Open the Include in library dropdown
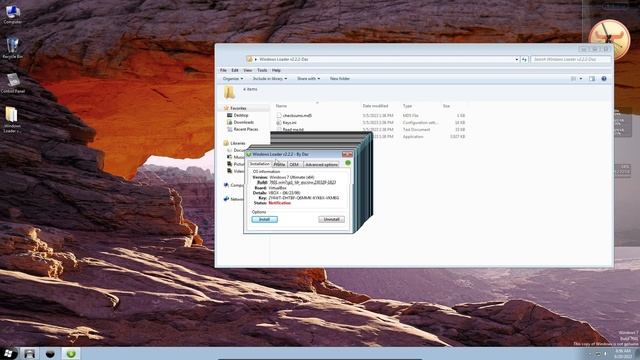Screen dimensions: 640x360 tap(270, 78)
